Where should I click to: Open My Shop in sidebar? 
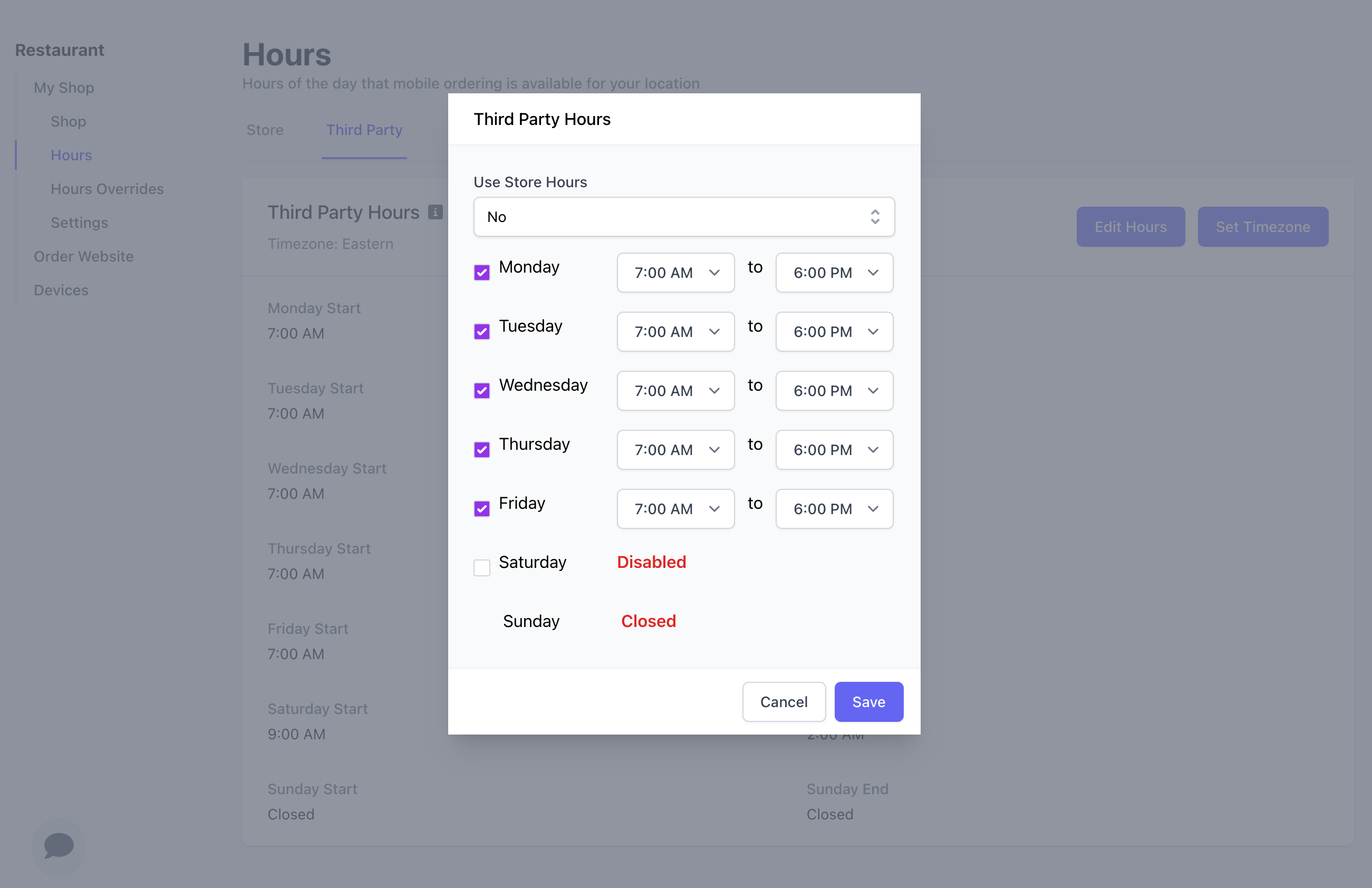click(x=64, y=88)
